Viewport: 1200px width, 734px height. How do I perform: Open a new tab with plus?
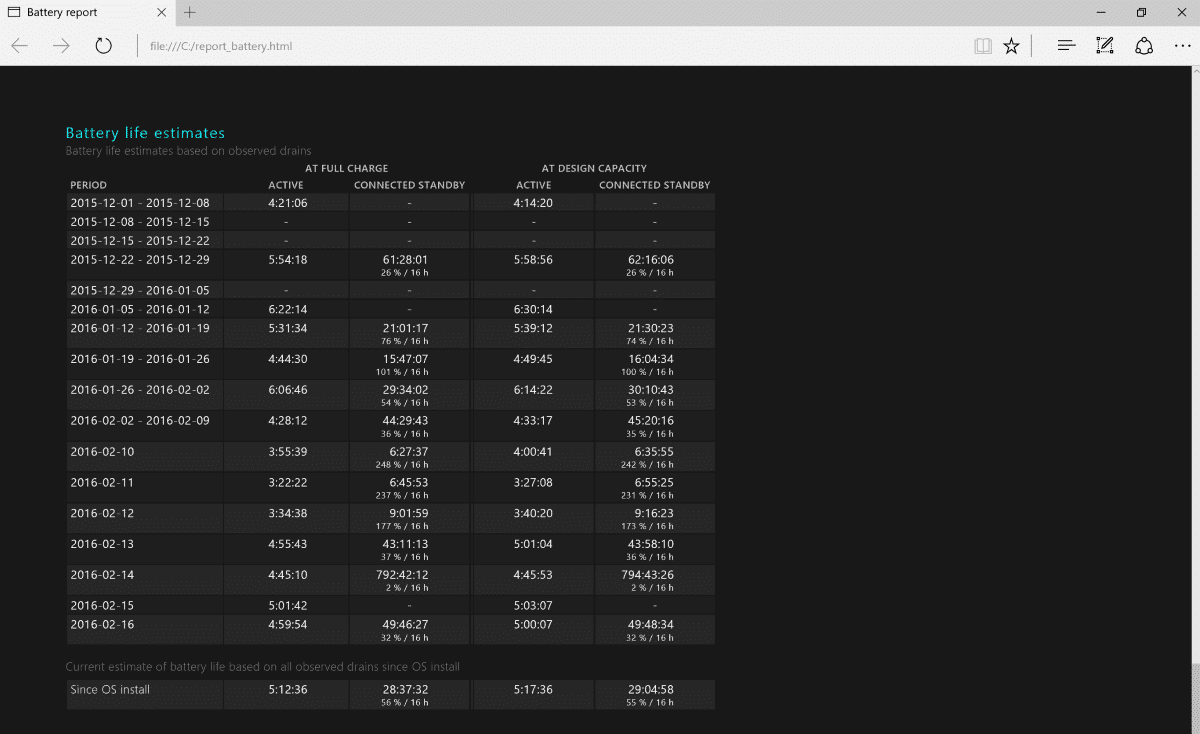click(190, 12)
